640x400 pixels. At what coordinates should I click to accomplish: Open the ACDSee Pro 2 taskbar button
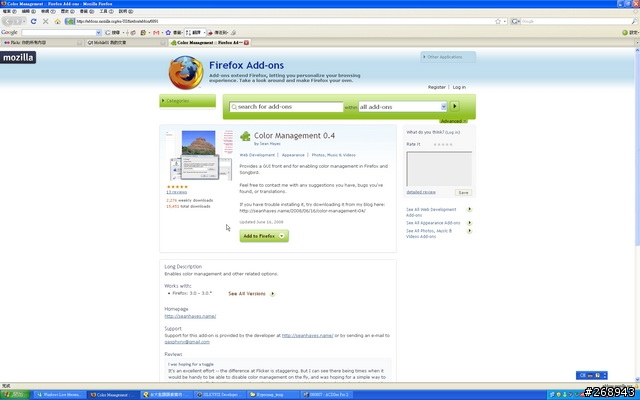click(x=328, y=395)
